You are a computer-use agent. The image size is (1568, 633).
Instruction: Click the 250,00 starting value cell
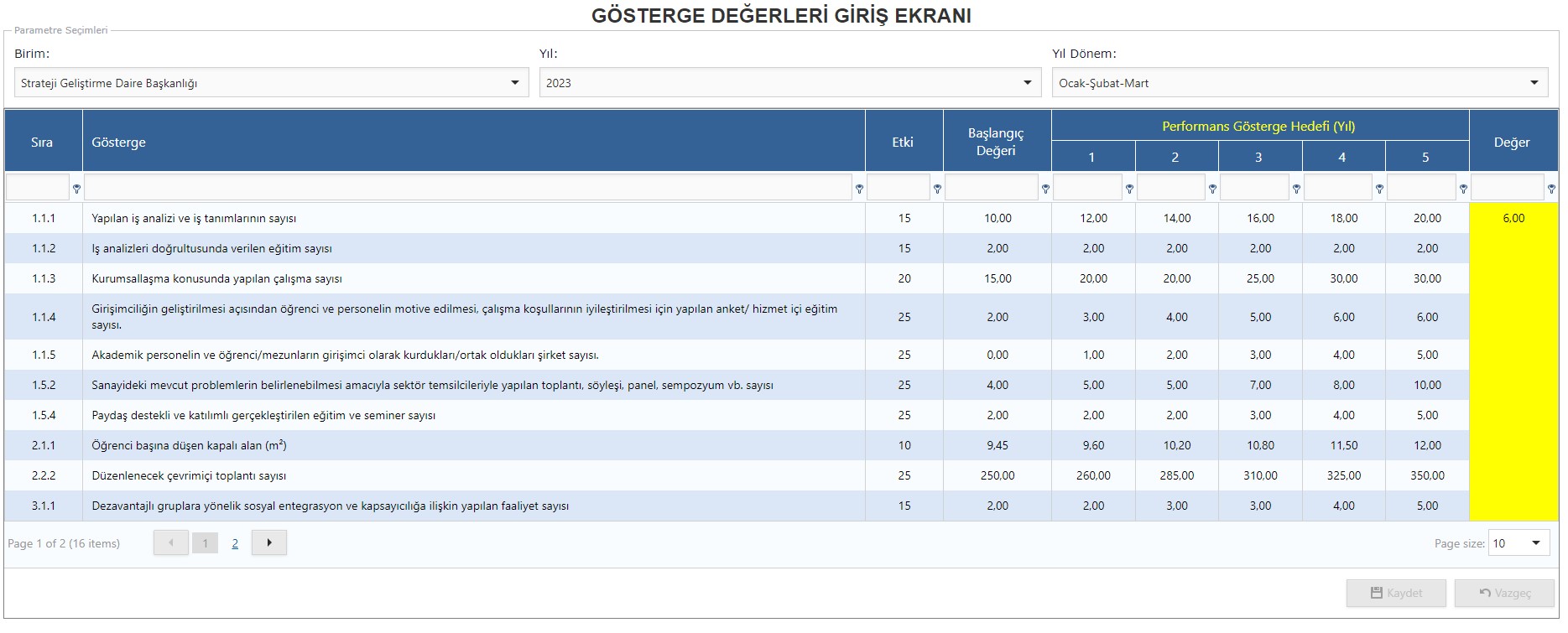tap(998, 475)
